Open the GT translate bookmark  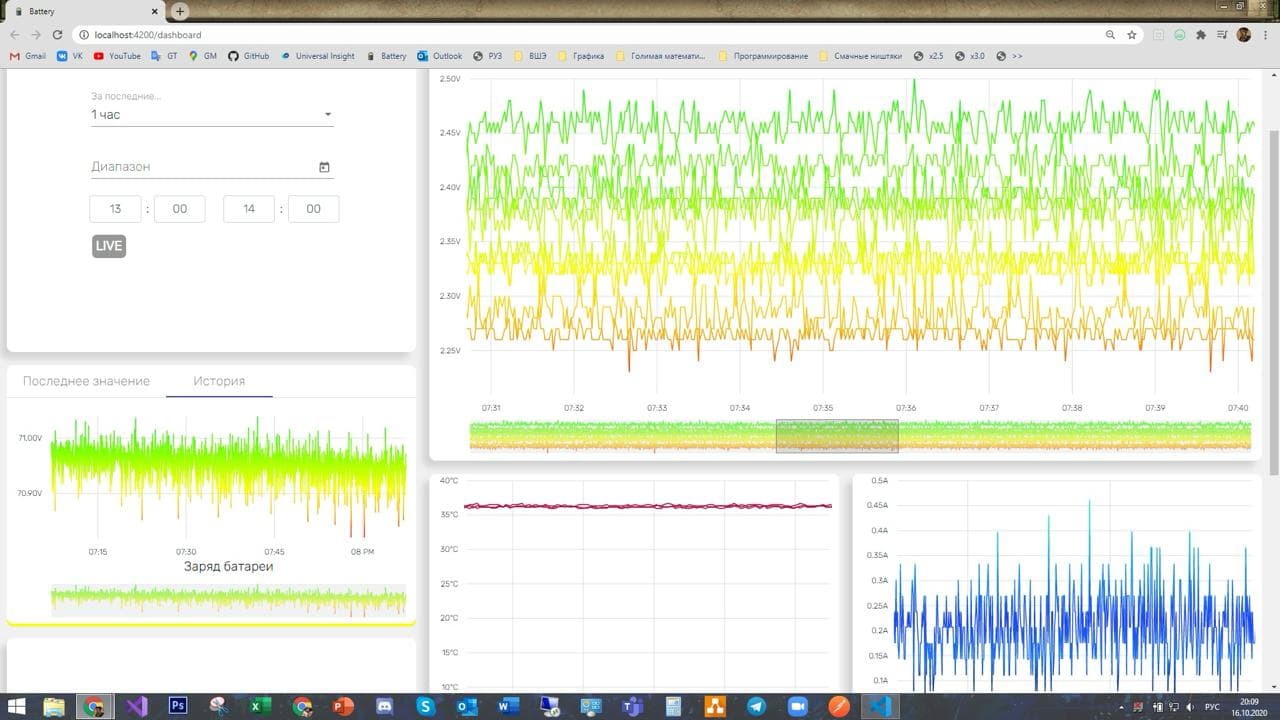click(164, 56)
